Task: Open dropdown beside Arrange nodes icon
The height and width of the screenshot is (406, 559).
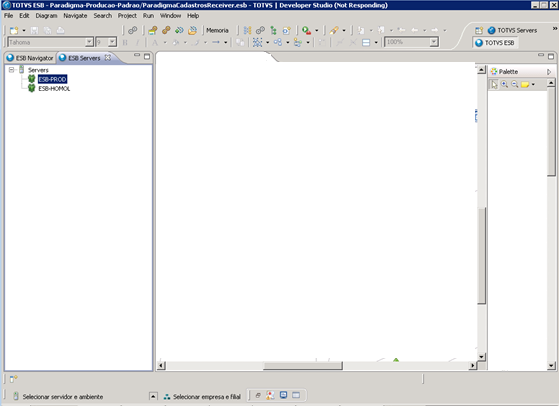Action: pos(288,43)
